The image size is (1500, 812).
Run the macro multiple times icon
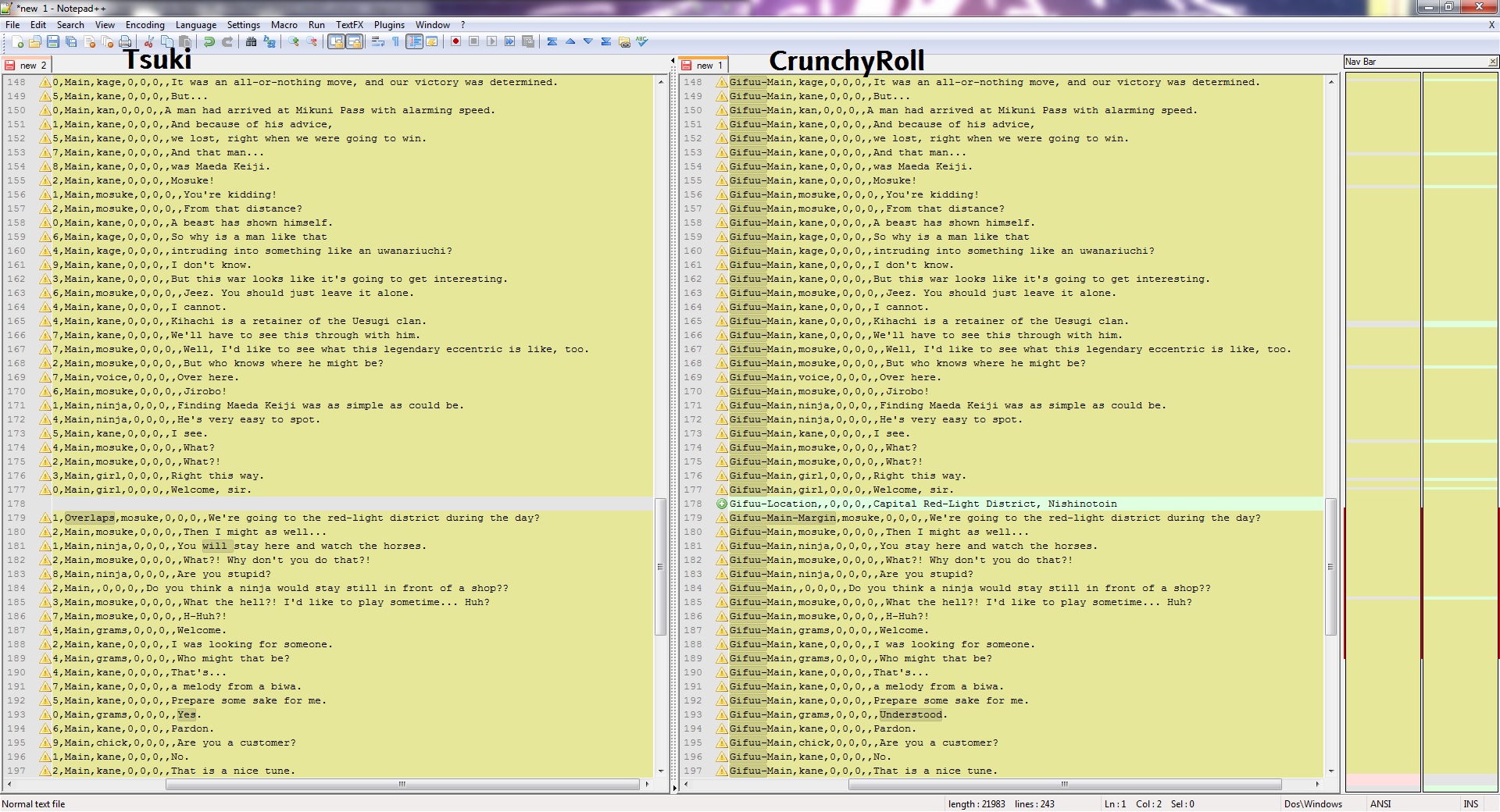(x=509, y=42)
